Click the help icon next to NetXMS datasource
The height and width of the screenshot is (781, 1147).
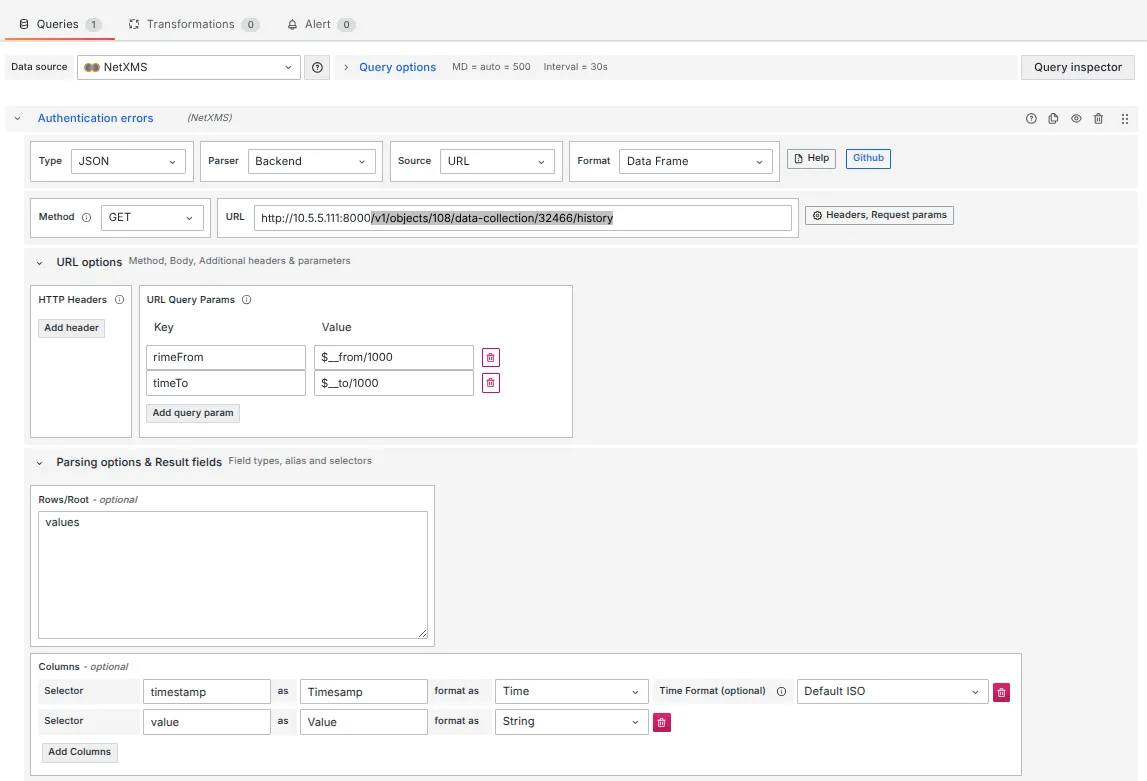coord(317,67)
